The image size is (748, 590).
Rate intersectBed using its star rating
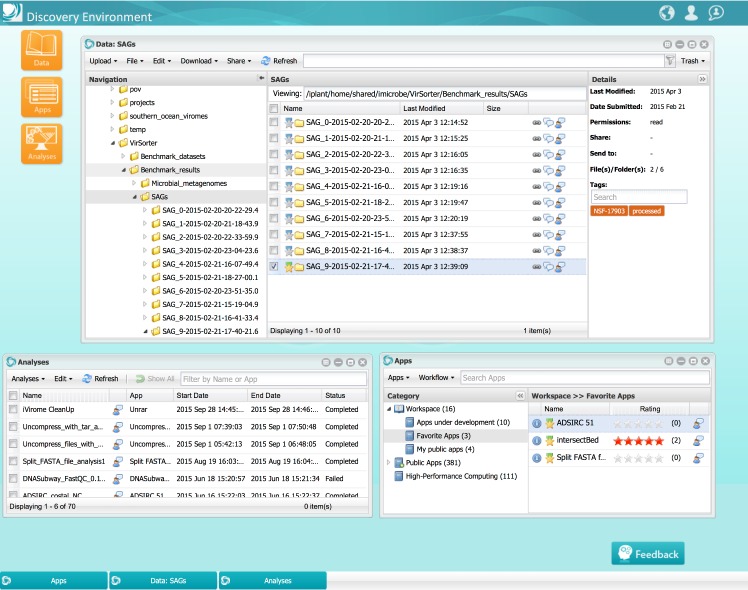pyautogui.click(x=636, y=440)
